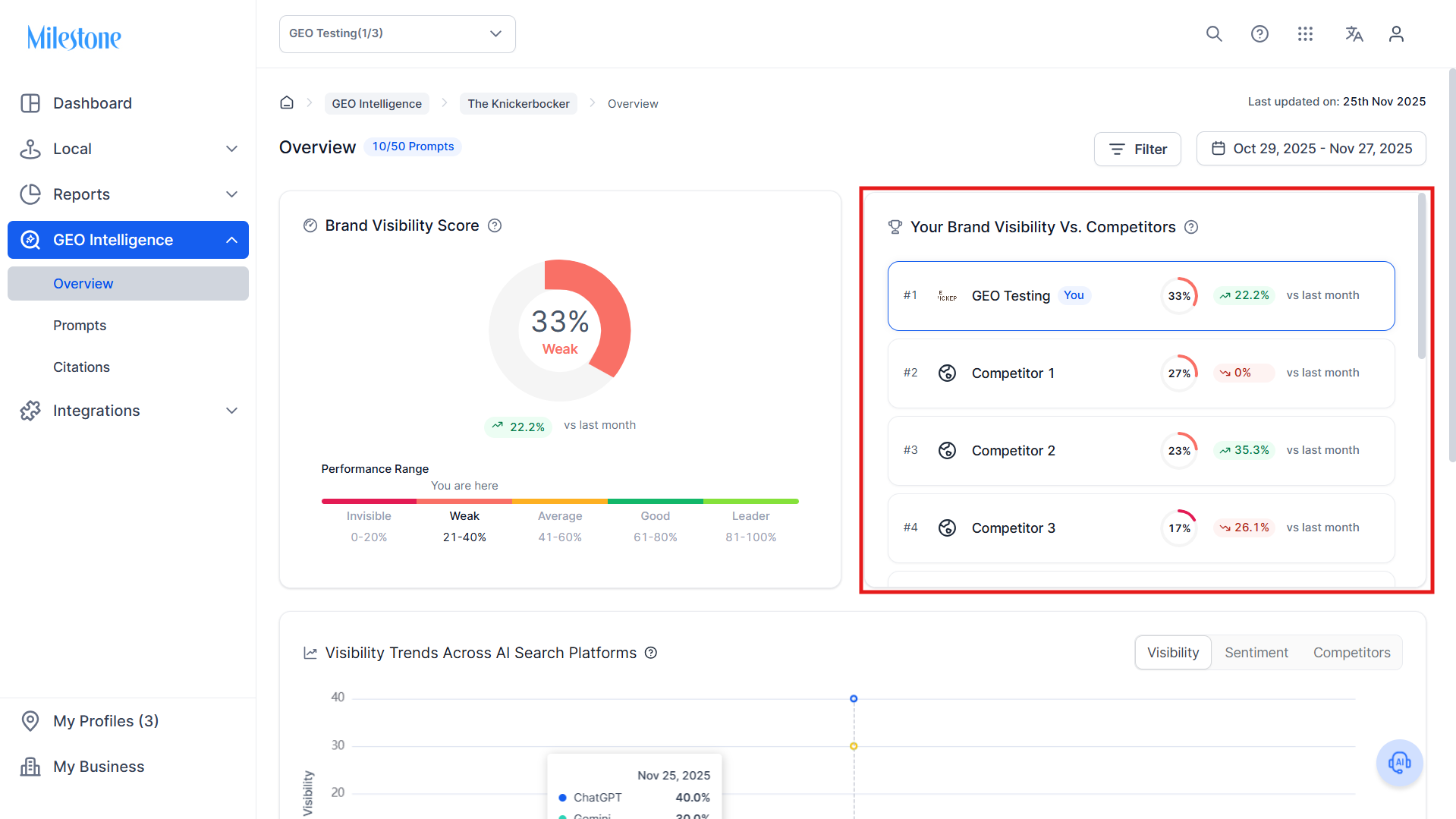1456x819 pixels.
Task: Switch the trends chart to Sentiment
Action: tap(1256, 653)
